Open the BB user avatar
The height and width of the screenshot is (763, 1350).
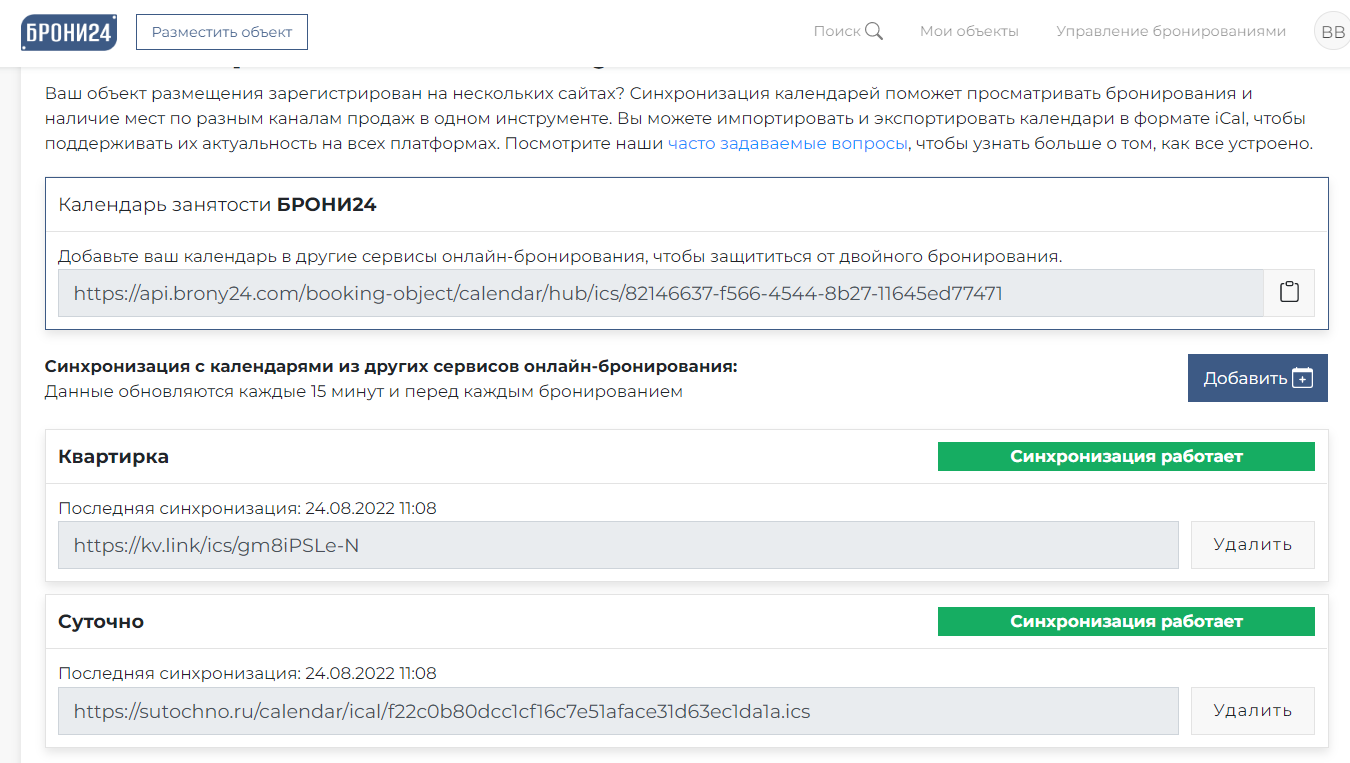point(1332,32)
